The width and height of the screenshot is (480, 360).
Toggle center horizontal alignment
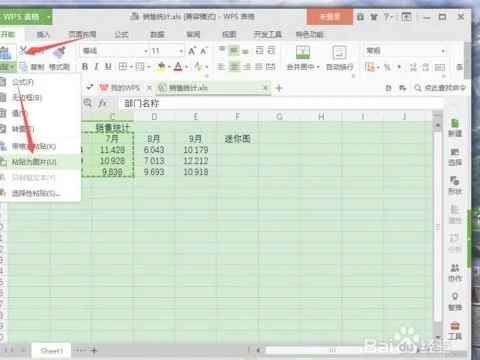(x=234, y=67)
